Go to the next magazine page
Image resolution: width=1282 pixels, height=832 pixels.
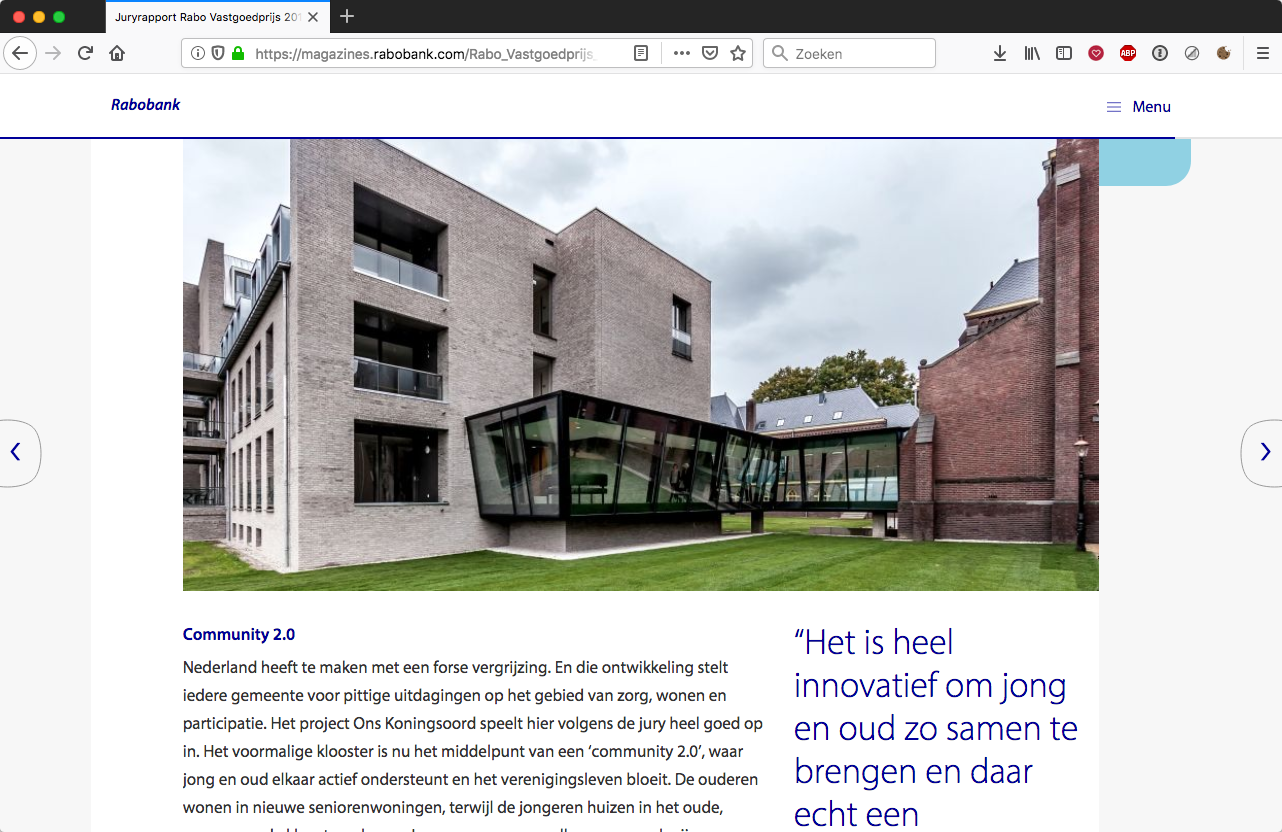[x=1264, y=452]
